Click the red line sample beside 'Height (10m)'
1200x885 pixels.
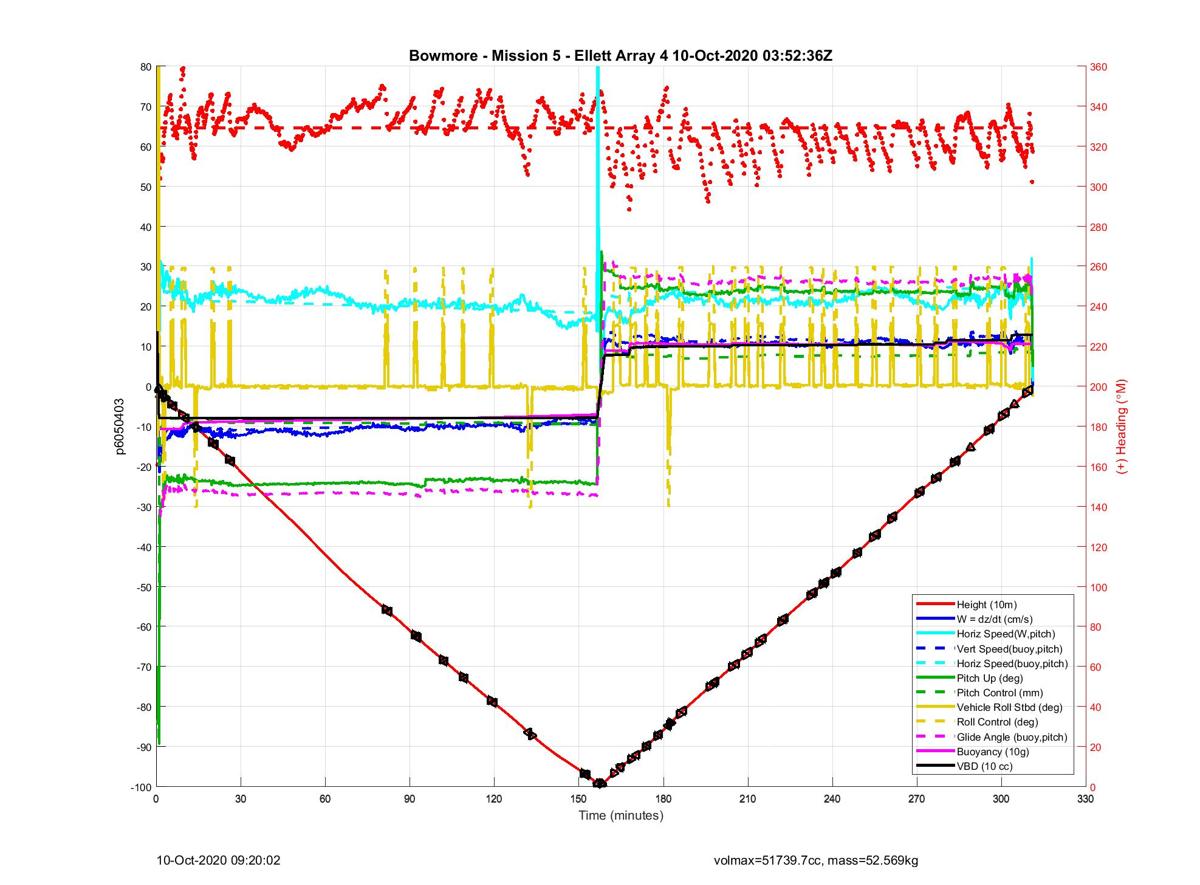pyautogui.click(x=935, y=605)
